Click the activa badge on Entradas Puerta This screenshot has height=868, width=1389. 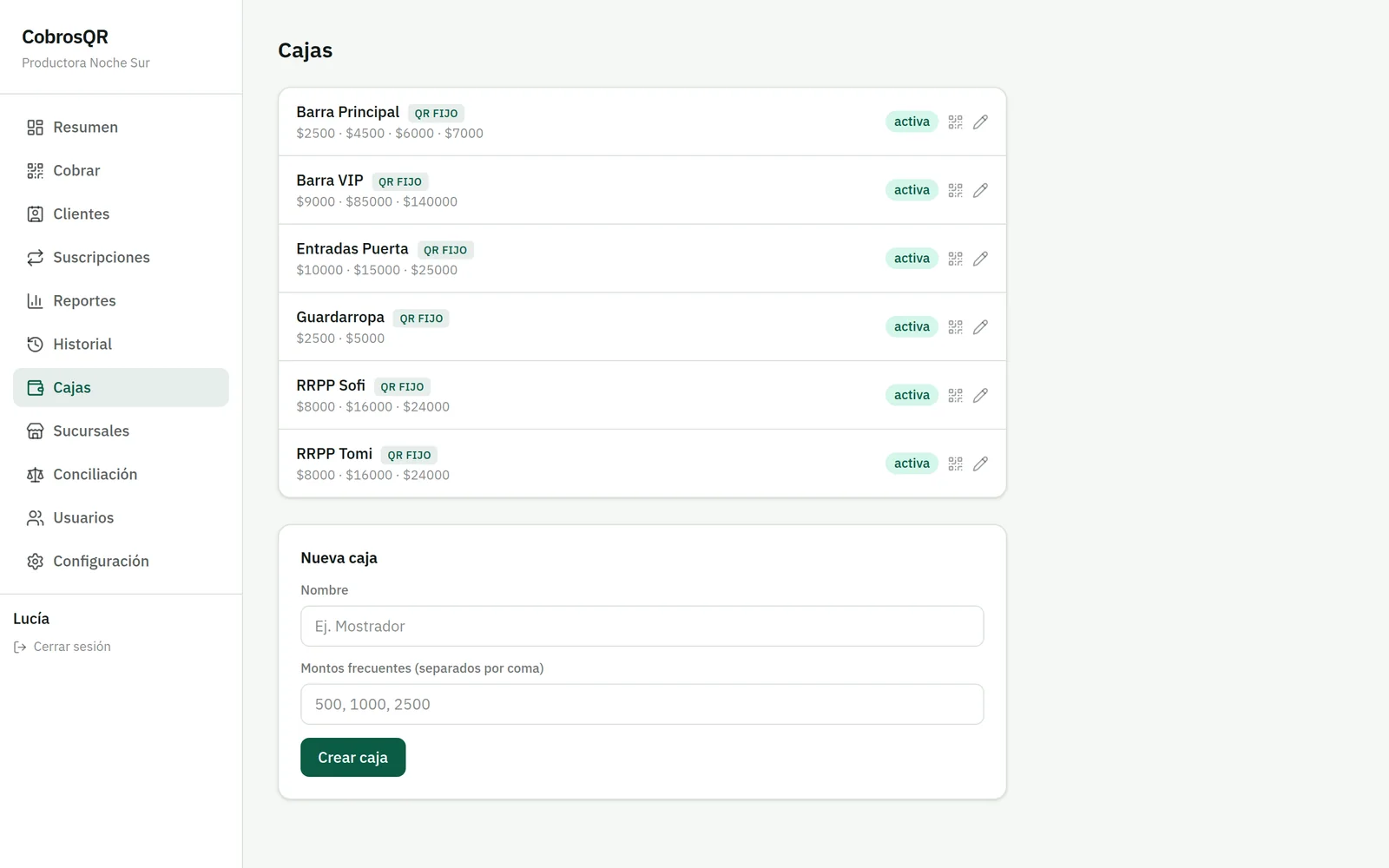coord(912,259)
